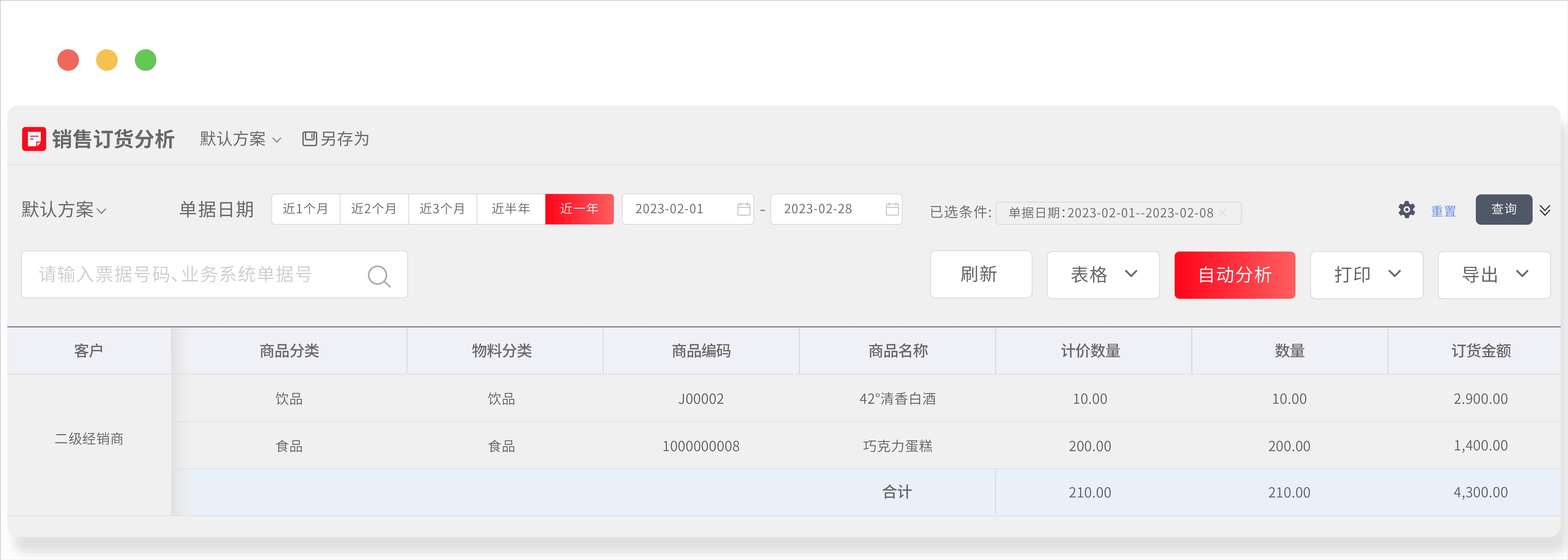Open start date calendar icon
The image size is (1568, 560).
tap(743, 209)
